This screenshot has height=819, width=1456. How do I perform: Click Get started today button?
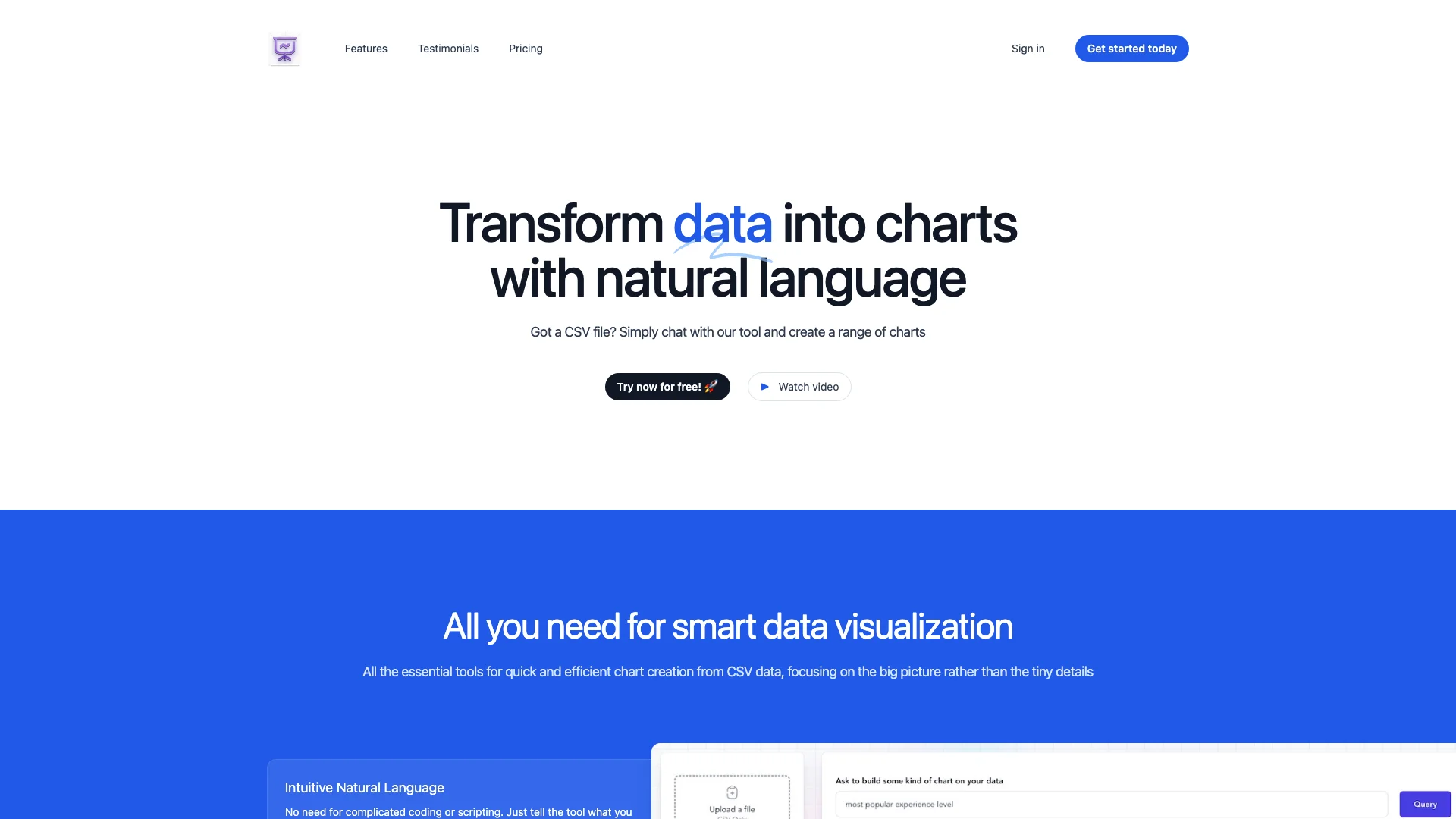pyautogui.click(x=1131, y=48)
